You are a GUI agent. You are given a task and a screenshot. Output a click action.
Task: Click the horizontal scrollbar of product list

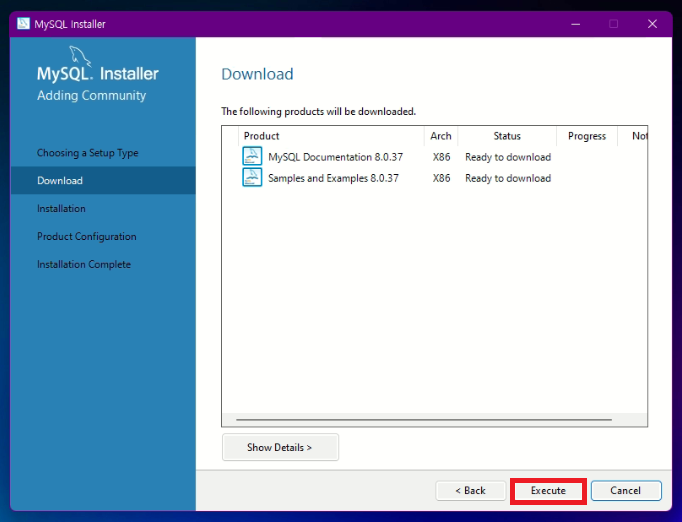[424, 420]
